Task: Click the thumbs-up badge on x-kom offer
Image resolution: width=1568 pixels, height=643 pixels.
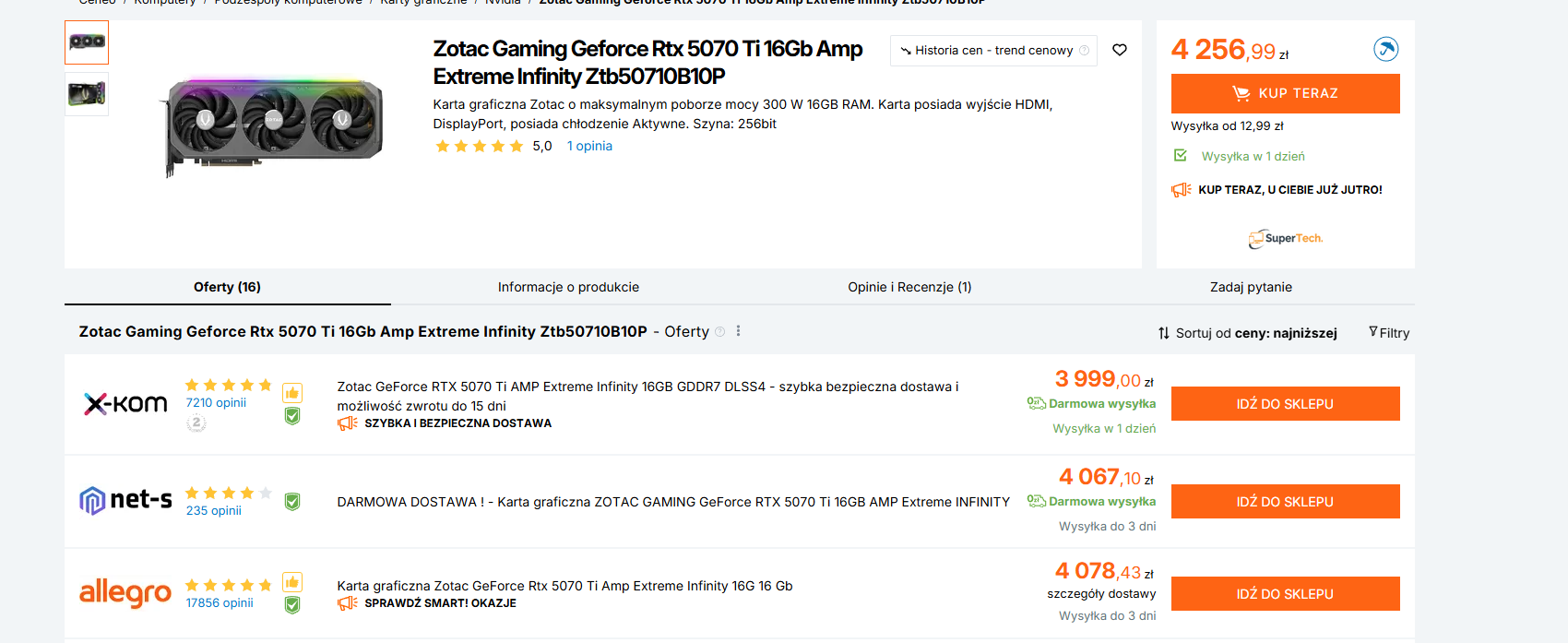Action: point(292,393)
